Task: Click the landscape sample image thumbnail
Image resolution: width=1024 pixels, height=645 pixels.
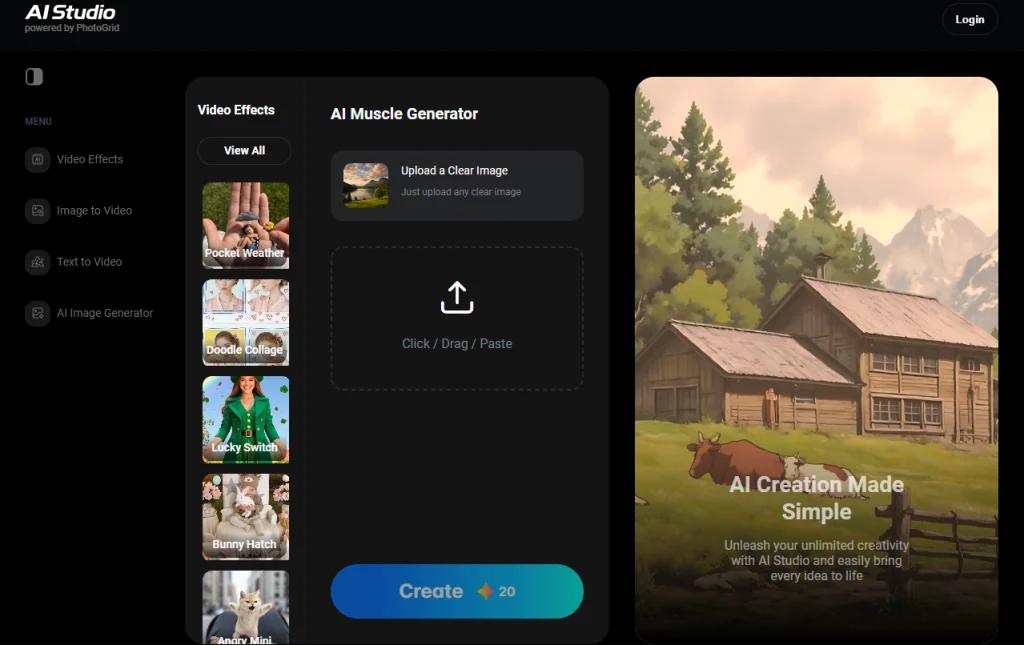Action: 366,185
